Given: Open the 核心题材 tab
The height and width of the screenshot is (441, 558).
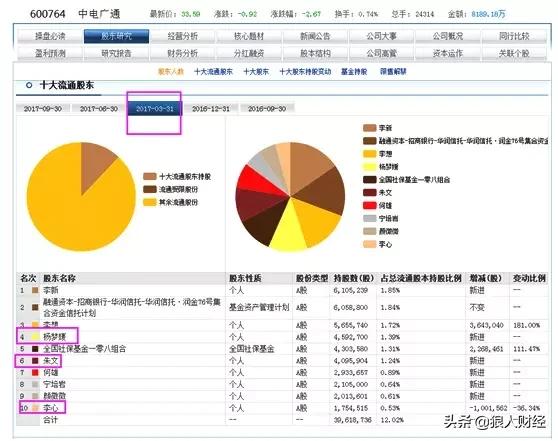Looking at the screenshot, I should tap(249, 36).
